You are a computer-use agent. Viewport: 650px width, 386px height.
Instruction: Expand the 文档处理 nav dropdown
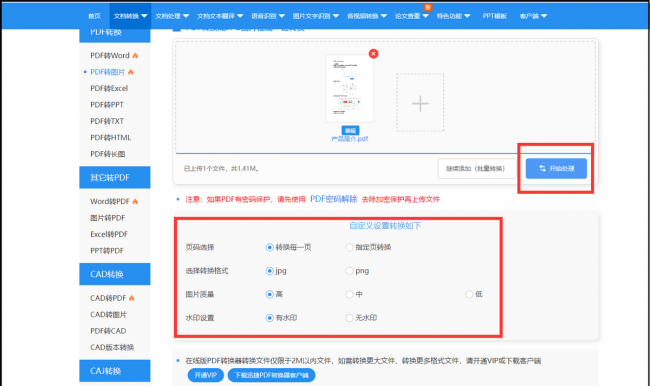coord(172,16)
